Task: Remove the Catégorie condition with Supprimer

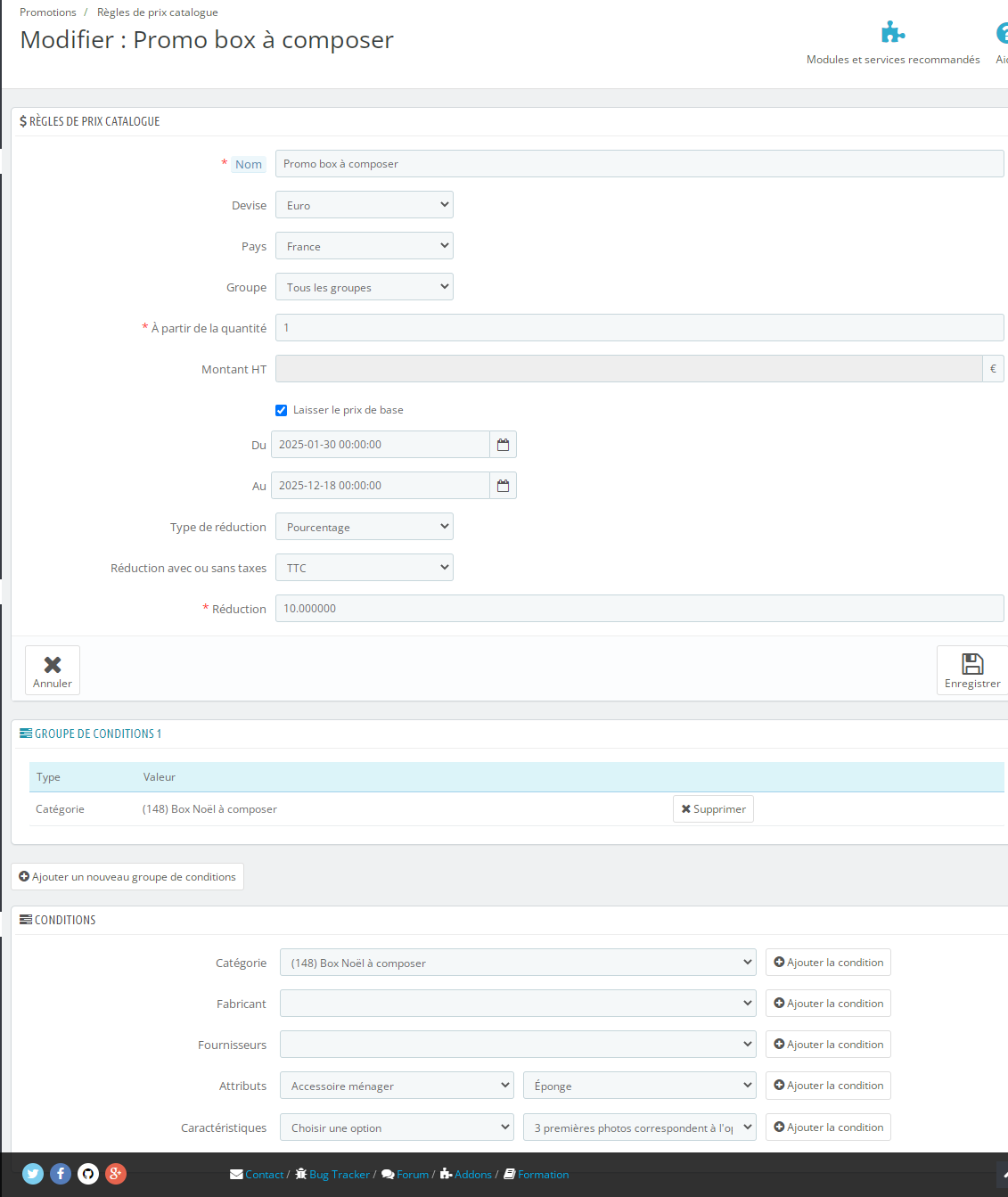Action: click(713, 809)
